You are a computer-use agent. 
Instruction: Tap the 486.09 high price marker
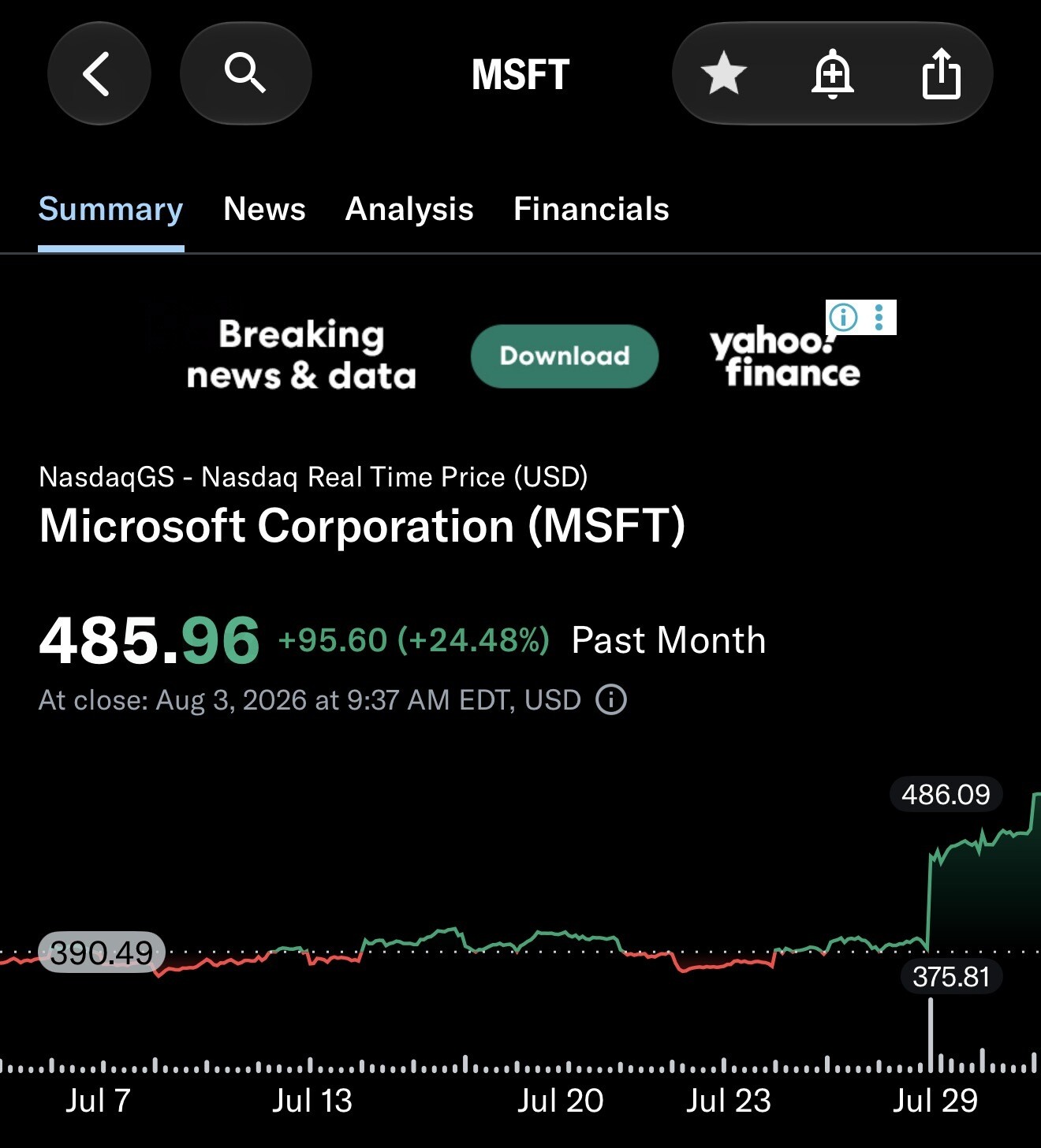(x=946, y=794)
